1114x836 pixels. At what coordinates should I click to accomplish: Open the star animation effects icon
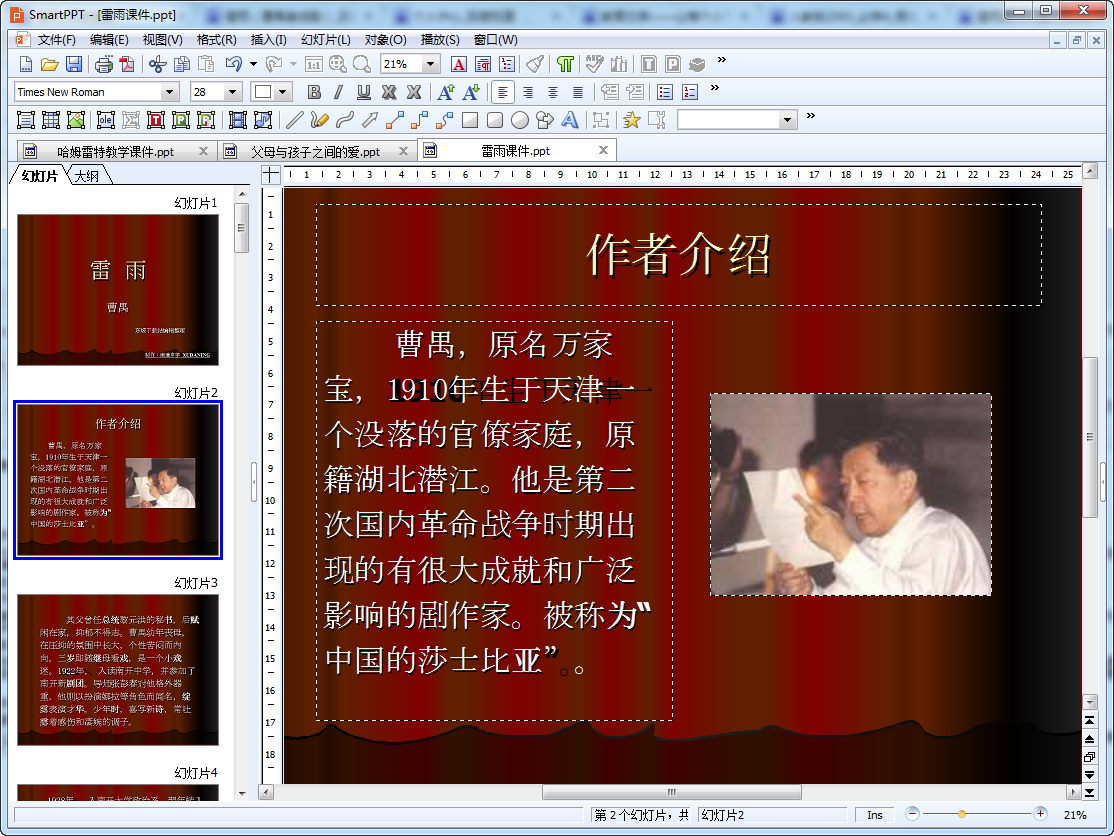(631, 120)
